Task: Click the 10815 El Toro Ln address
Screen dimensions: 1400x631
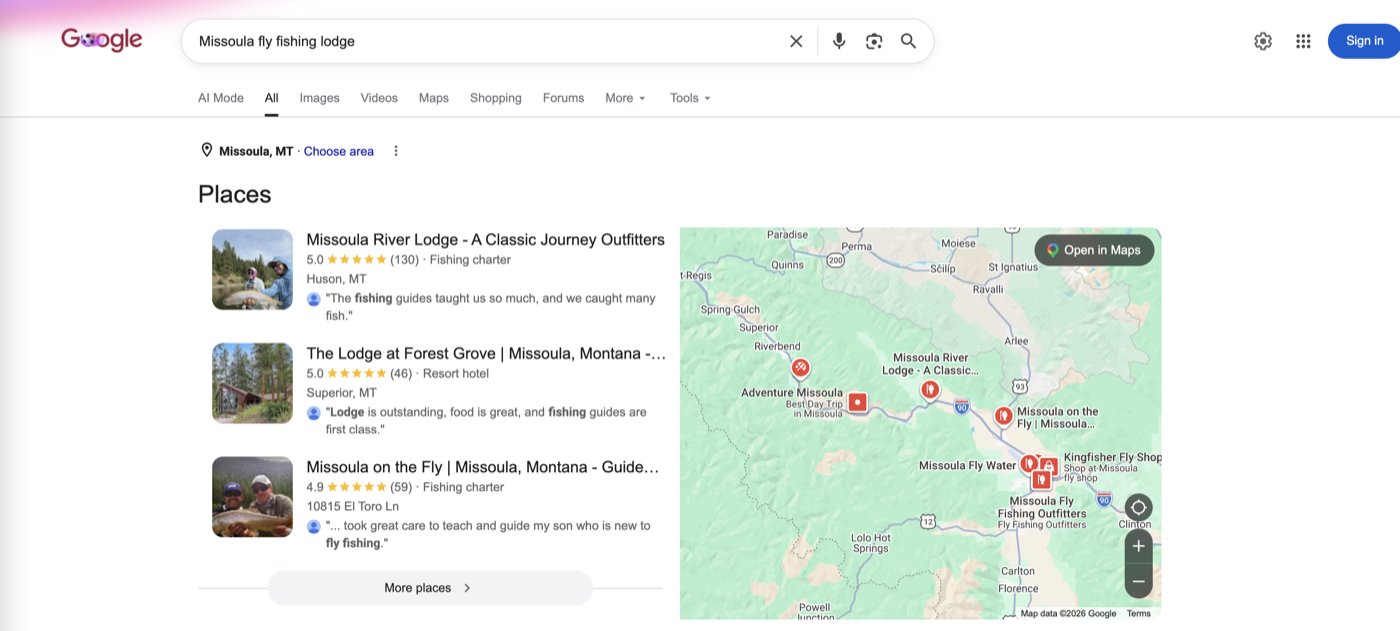Action: point(352,507)
